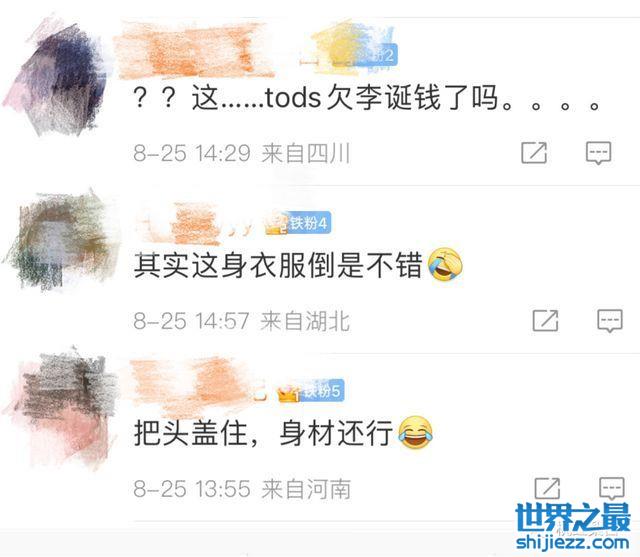Tap reply icon on Sichuan comment
This screenshot has height=557, width=640.
[x=598, y=153]
